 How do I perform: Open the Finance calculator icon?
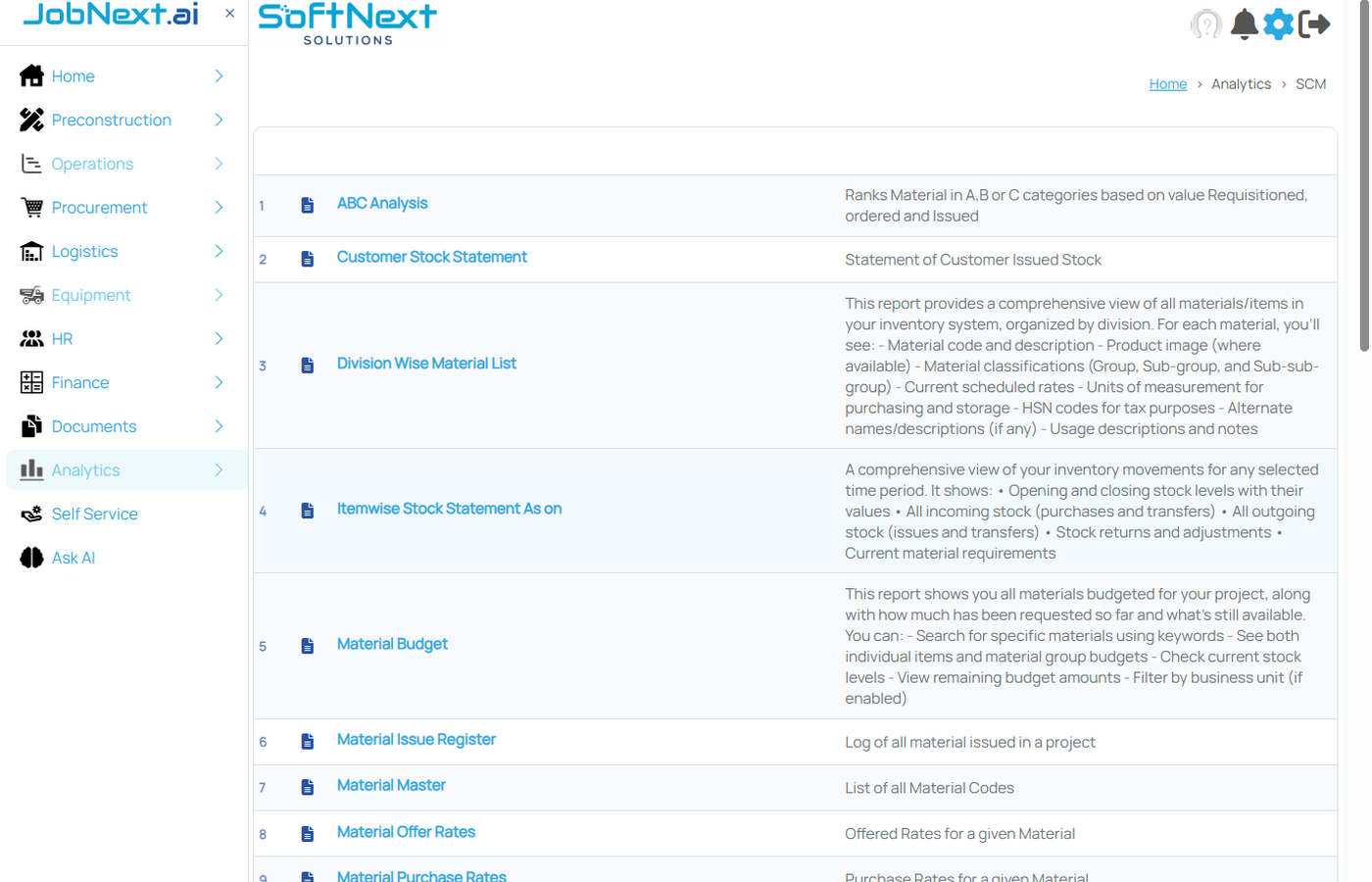[x=30, y=383]
